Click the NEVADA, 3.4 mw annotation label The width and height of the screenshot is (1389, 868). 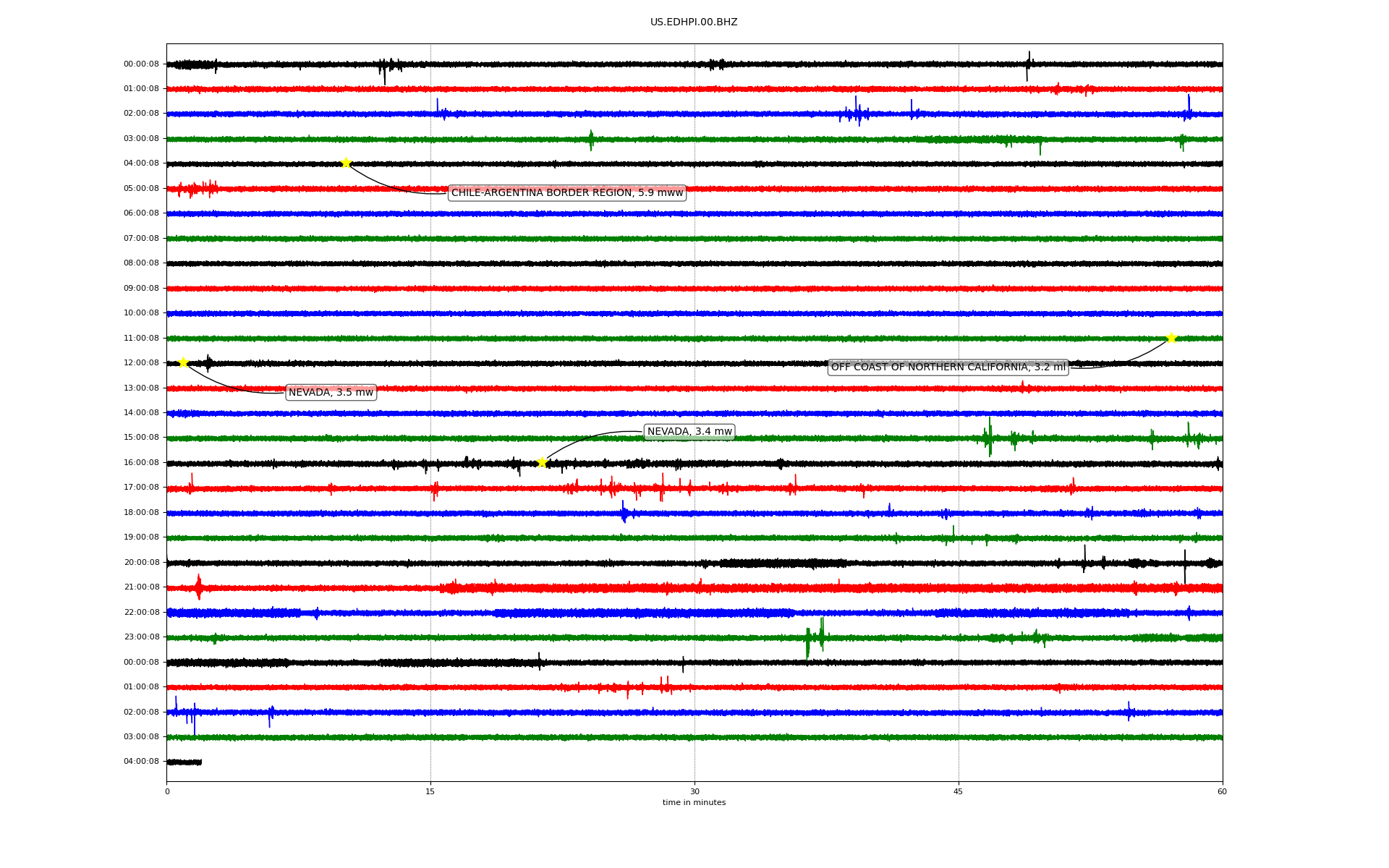coord(689,432)
